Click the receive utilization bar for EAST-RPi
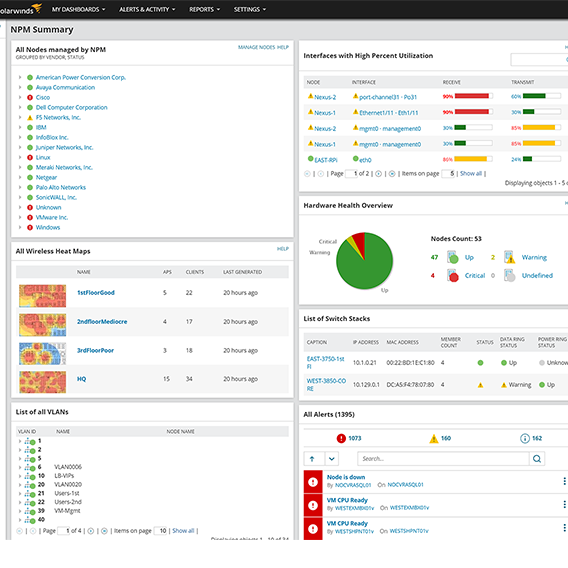 click(x=474, y=159)
